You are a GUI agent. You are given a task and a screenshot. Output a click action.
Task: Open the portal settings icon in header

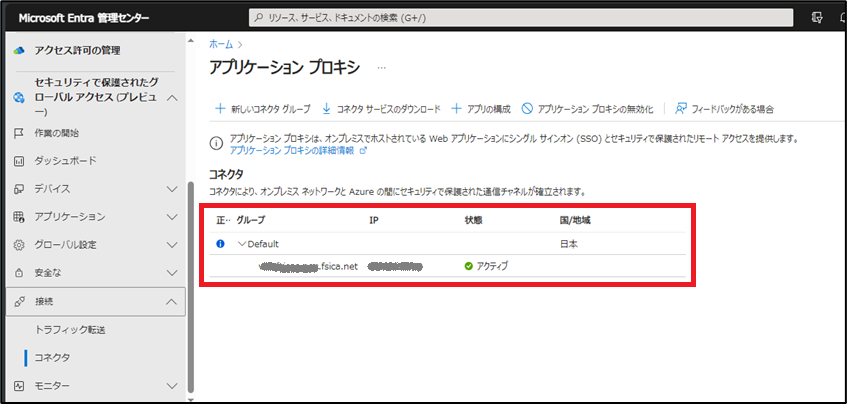pyautogui.click(x=817, y=18)
